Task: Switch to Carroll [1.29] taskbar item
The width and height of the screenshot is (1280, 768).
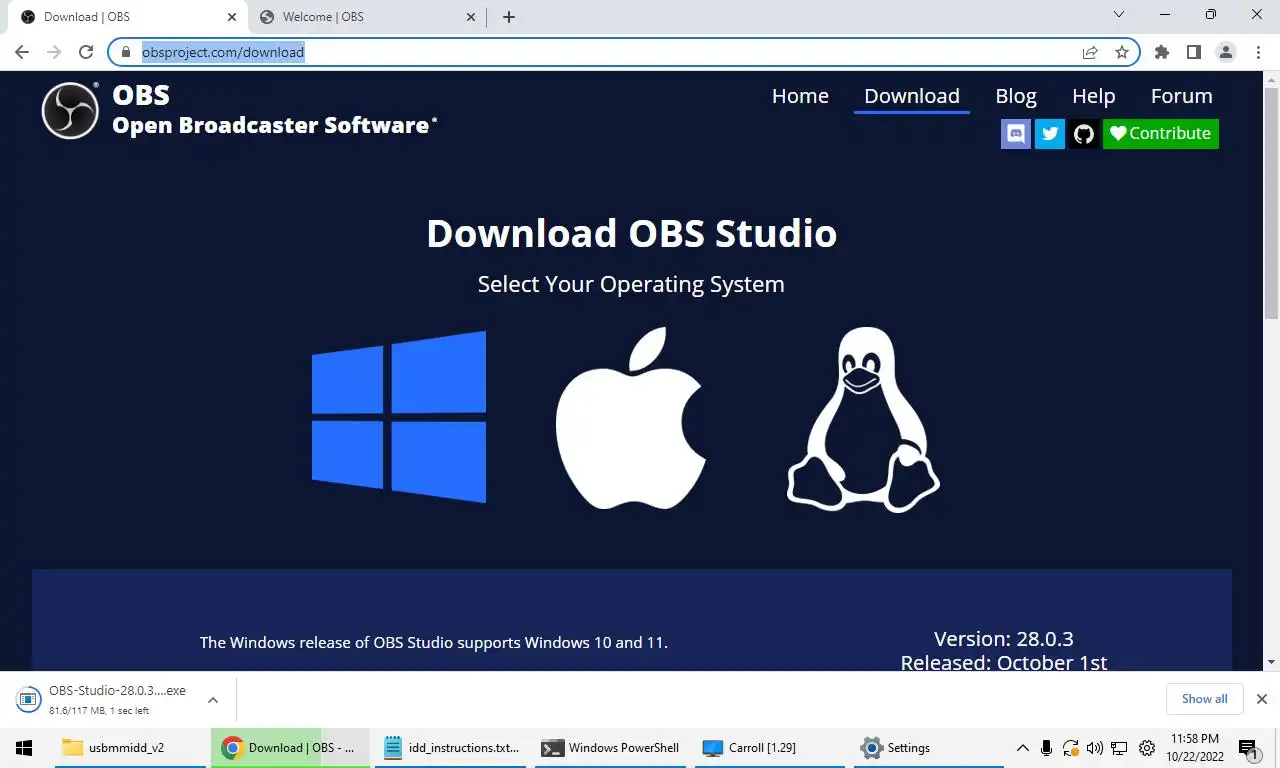Action: pos(771,748)
